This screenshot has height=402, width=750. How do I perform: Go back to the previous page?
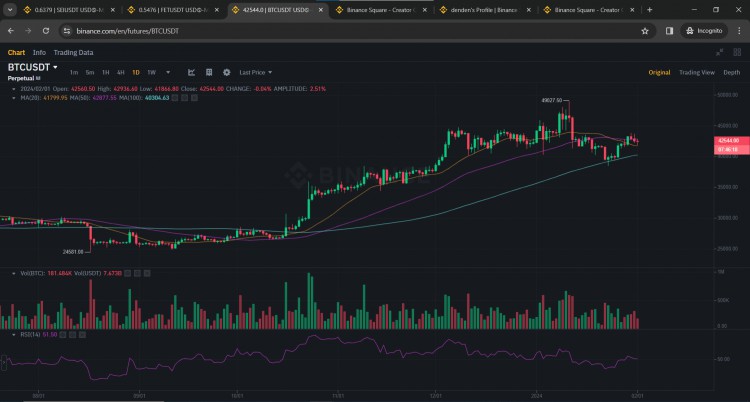tap(11, 31)
